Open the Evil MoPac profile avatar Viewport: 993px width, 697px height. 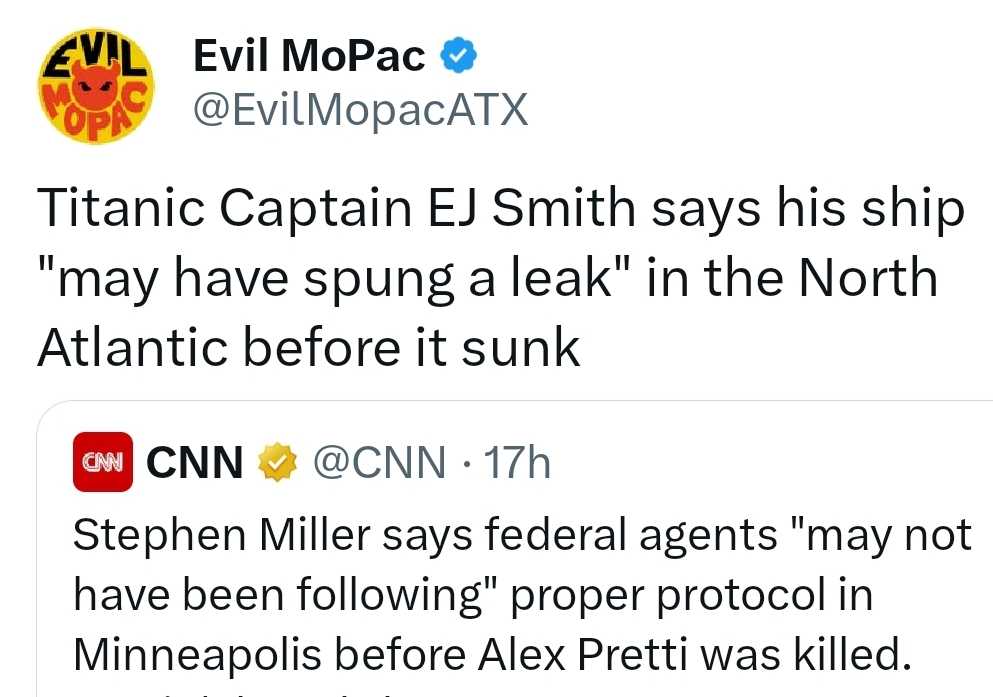(x=95, y=88)
